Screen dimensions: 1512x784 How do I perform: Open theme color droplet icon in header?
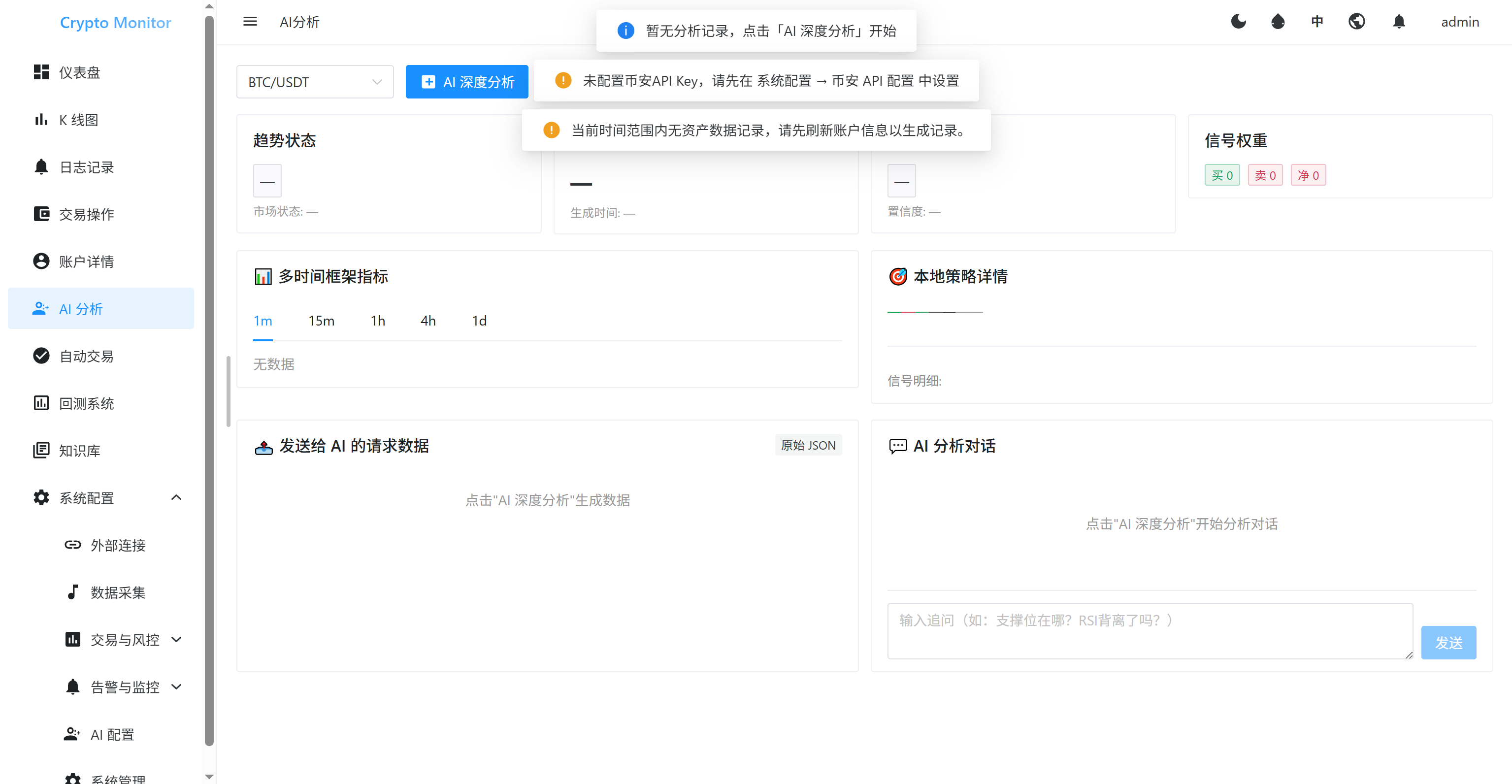1278,22
